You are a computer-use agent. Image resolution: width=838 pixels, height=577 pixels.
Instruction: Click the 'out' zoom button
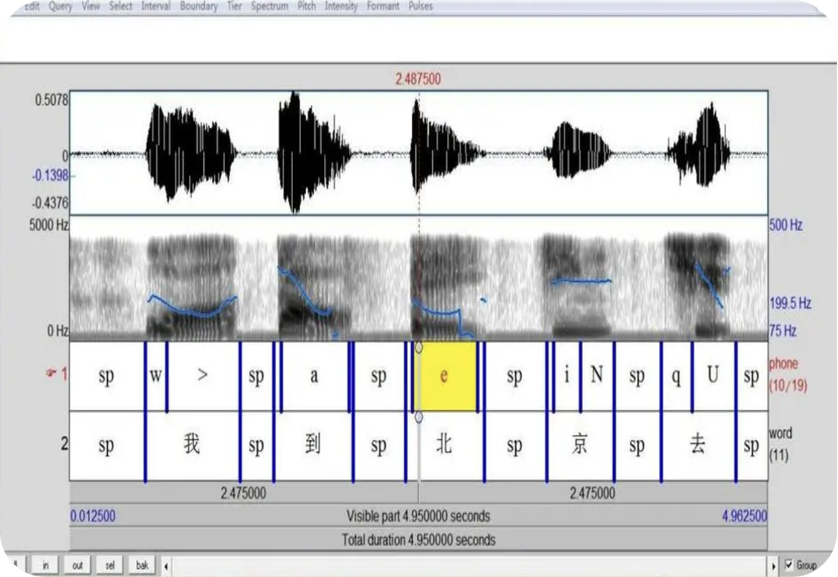point(77,565)
